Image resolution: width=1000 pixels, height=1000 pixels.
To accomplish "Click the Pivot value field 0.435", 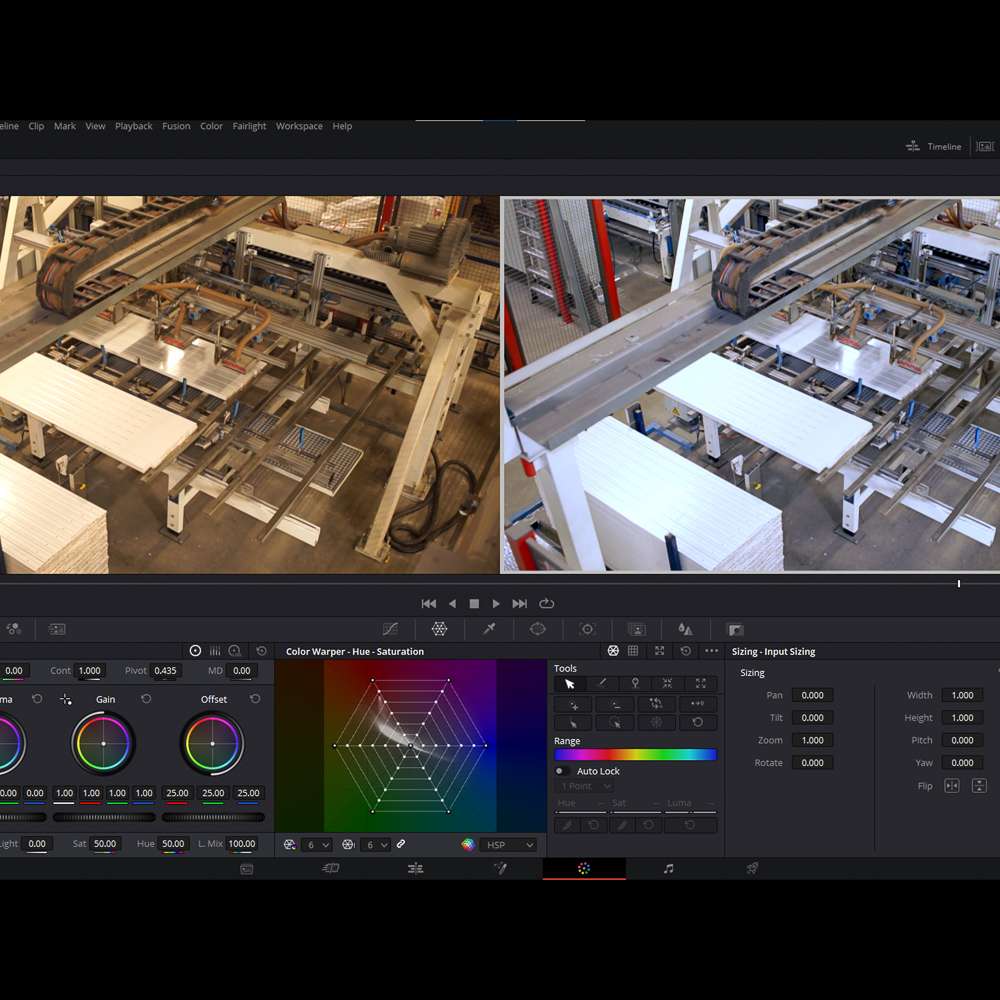I will pyautogui.click(x=165, y=670).
